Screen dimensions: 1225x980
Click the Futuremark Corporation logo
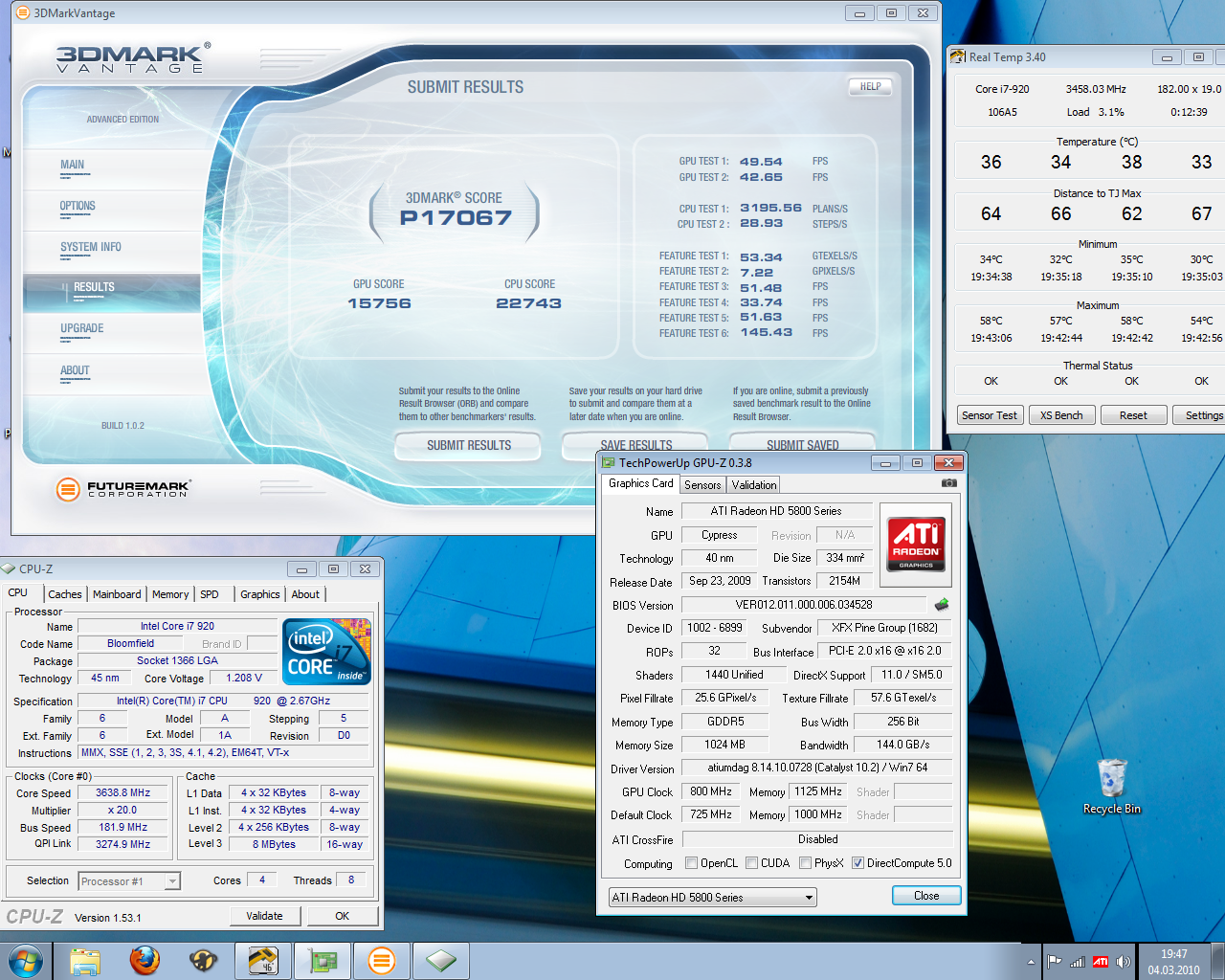[x=123, y=489]
